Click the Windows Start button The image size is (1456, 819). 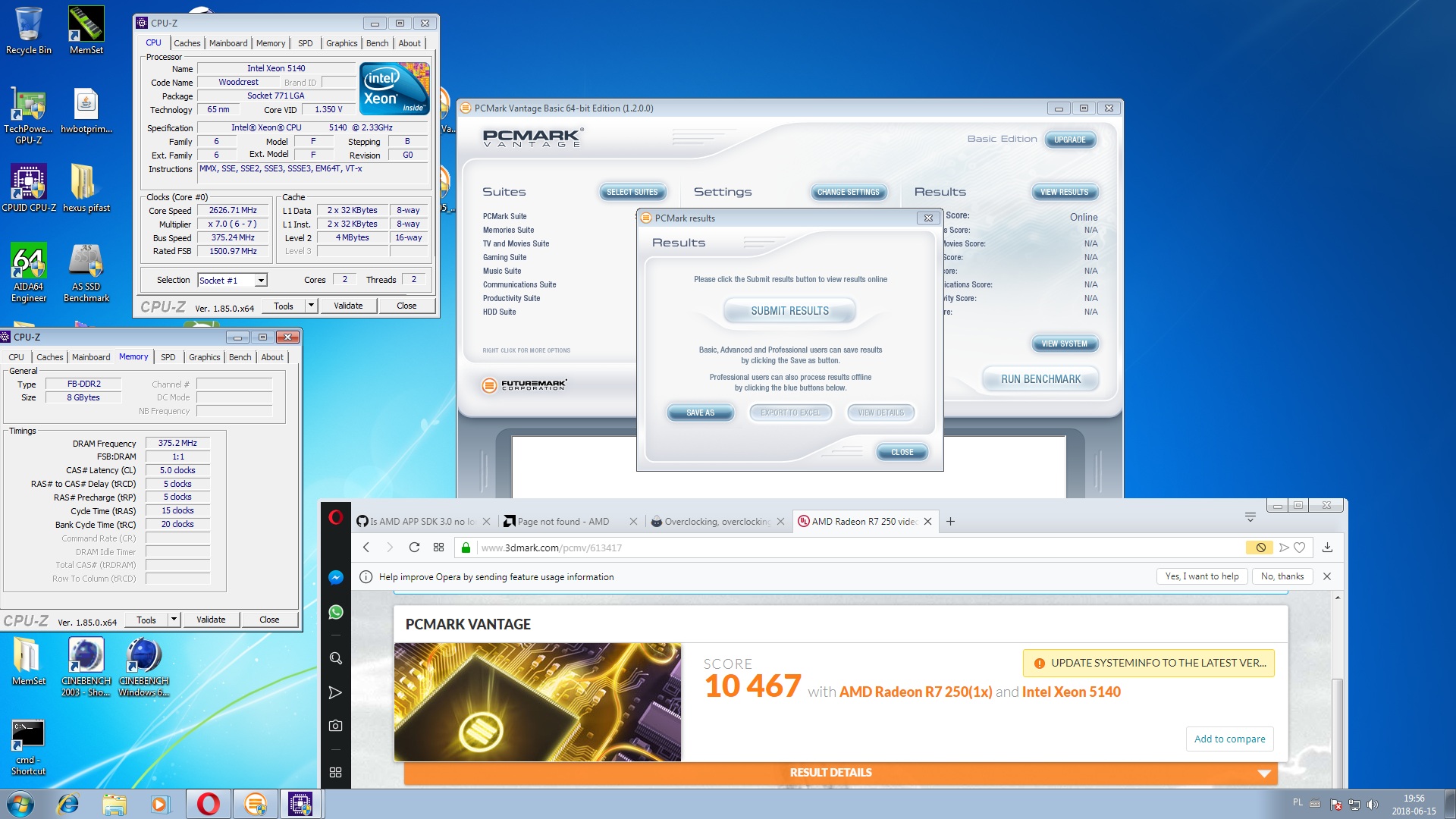[x=20, y=804]
